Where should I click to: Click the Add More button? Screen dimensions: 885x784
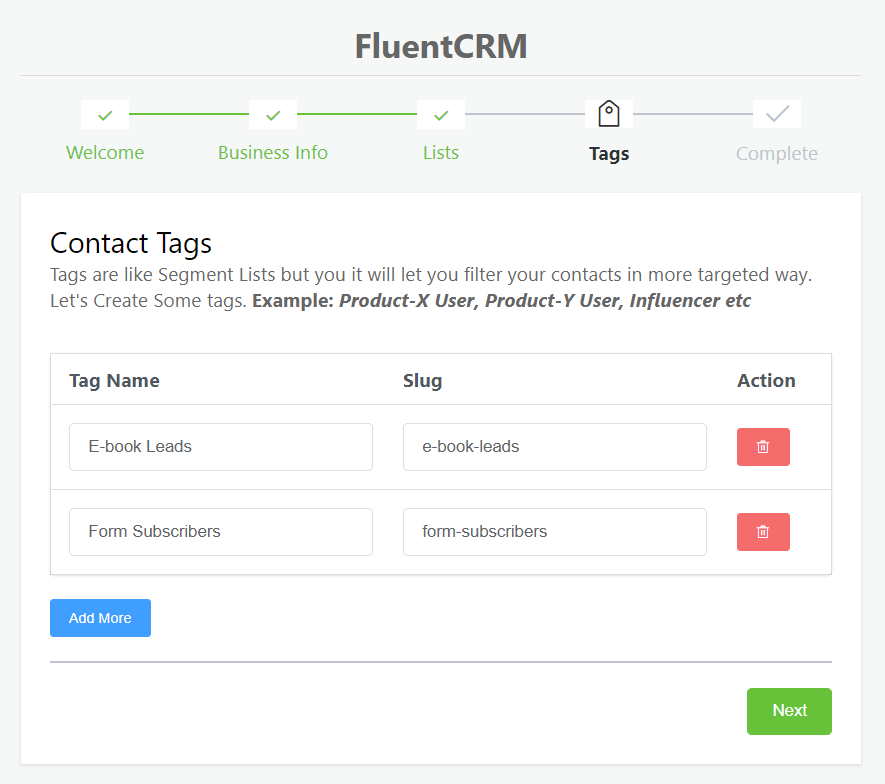click(x=100, y=617)
